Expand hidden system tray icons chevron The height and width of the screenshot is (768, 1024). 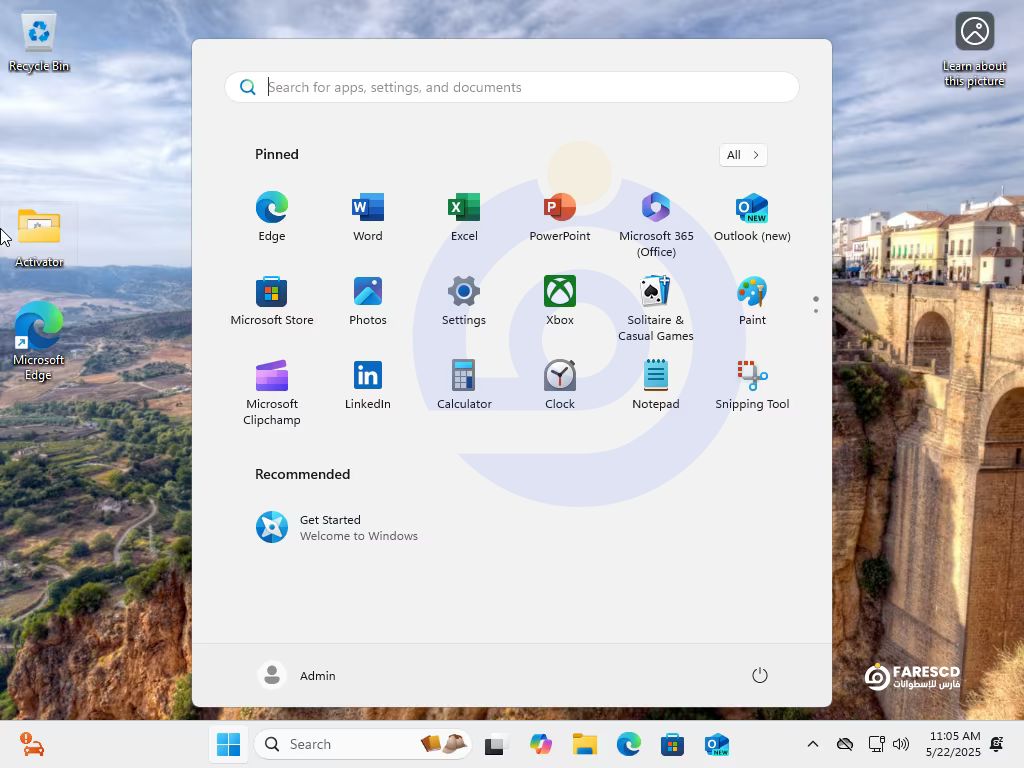[812, 744]
